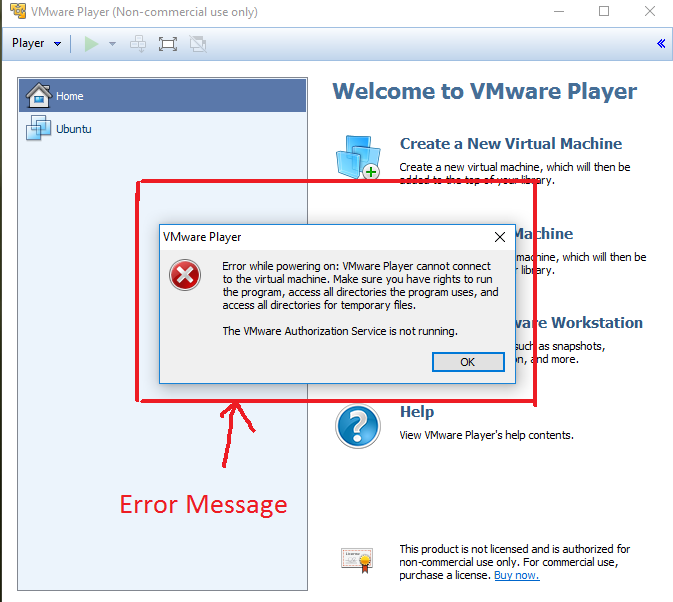The width and height of the screenshot is (673, 602).
Task: Click the blue Help question mark icon
Action: [x=358, y=427]
